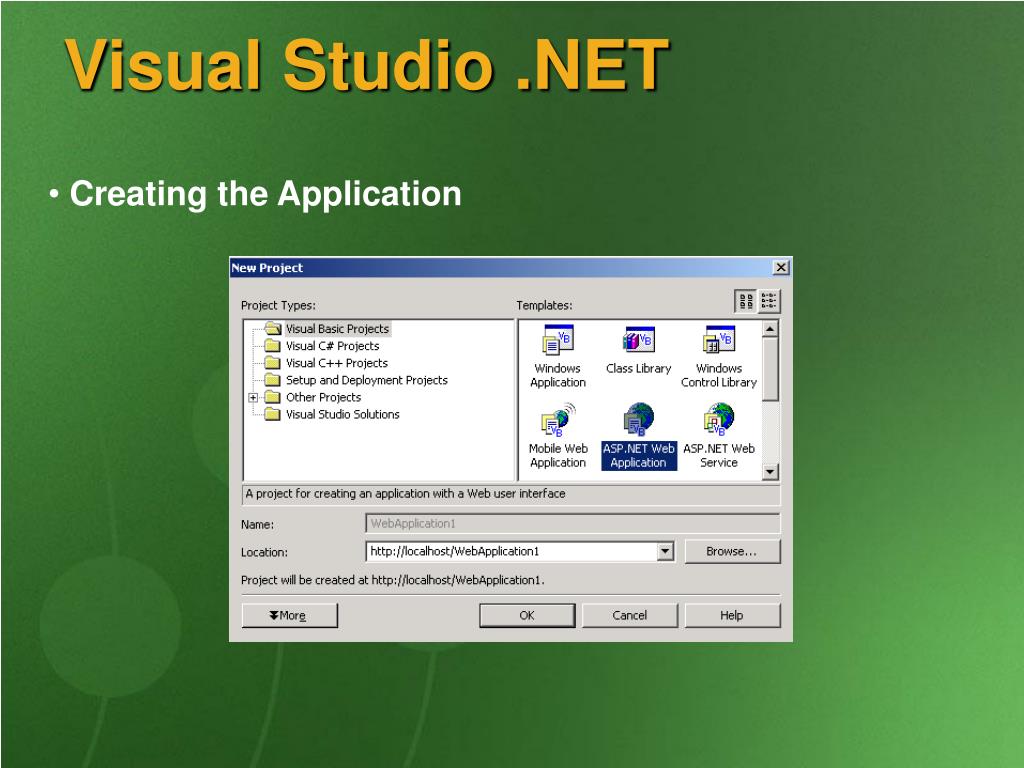Click the Other Projects folder icon
This screenshot has width=1024, height=768.
273,397
